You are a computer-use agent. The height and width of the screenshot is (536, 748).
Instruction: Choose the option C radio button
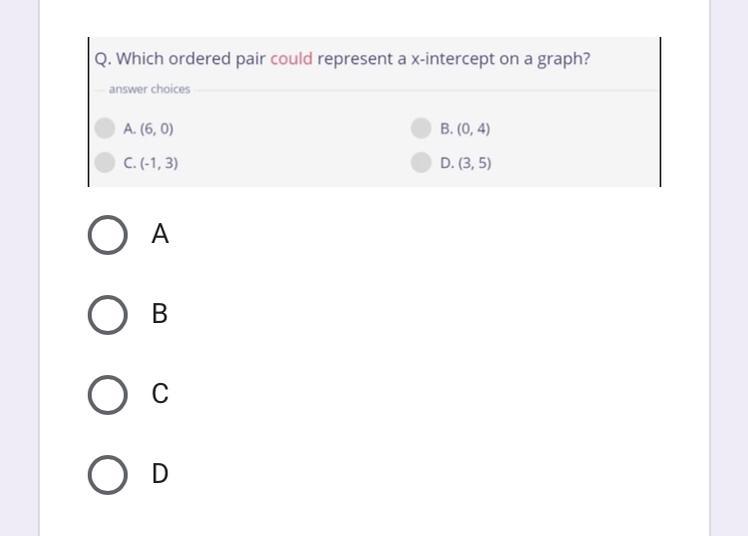click(108, 394)
